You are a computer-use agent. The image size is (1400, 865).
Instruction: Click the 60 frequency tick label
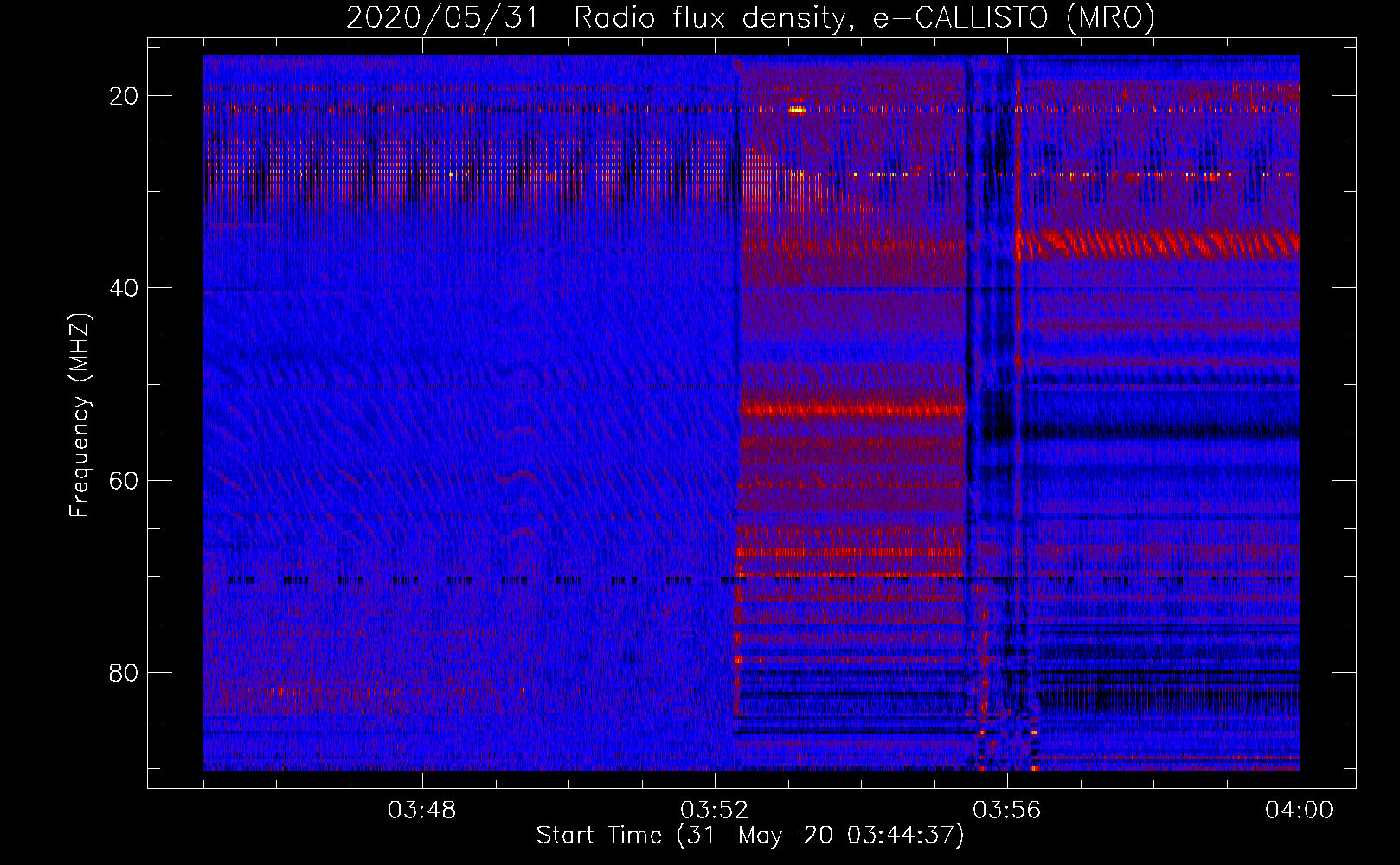[124, 480]
